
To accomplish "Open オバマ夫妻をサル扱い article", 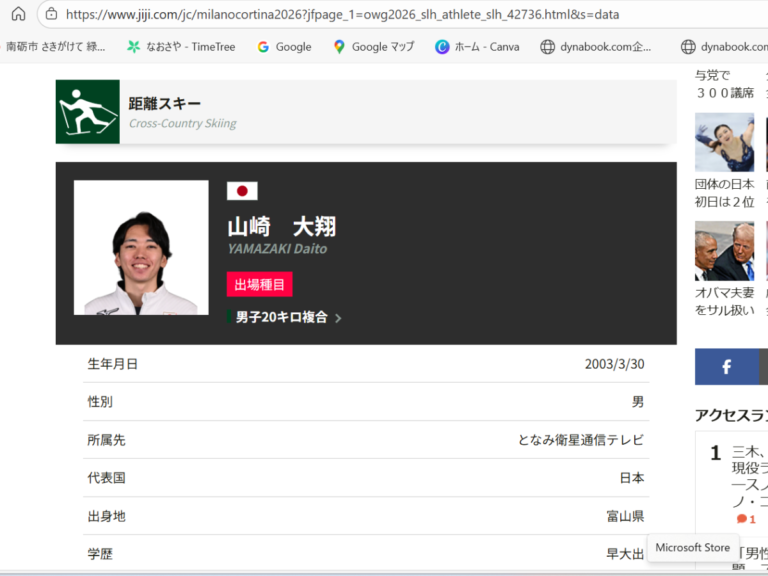I will tap(724, 301).
